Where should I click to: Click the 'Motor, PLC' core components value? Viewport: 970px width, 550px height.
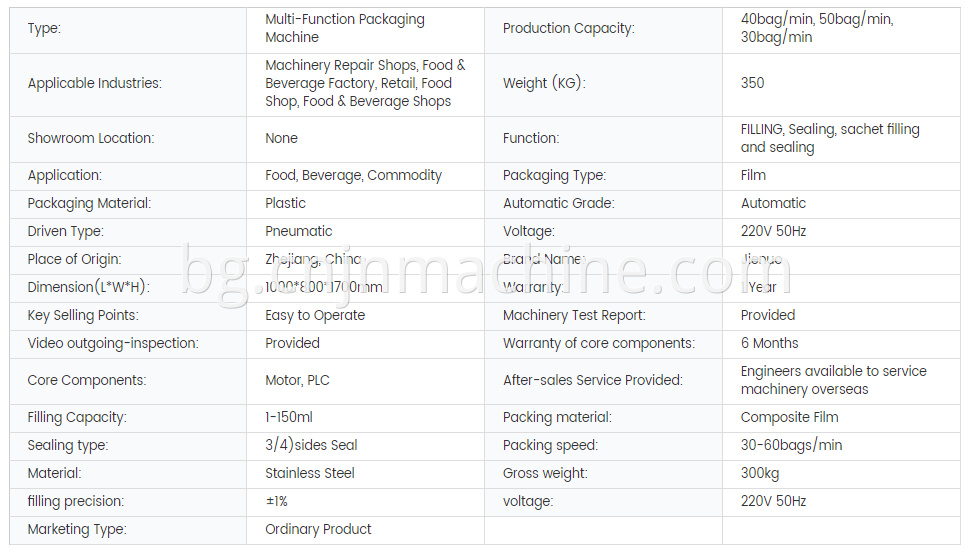pyautogui.click(x=297, y=380)
